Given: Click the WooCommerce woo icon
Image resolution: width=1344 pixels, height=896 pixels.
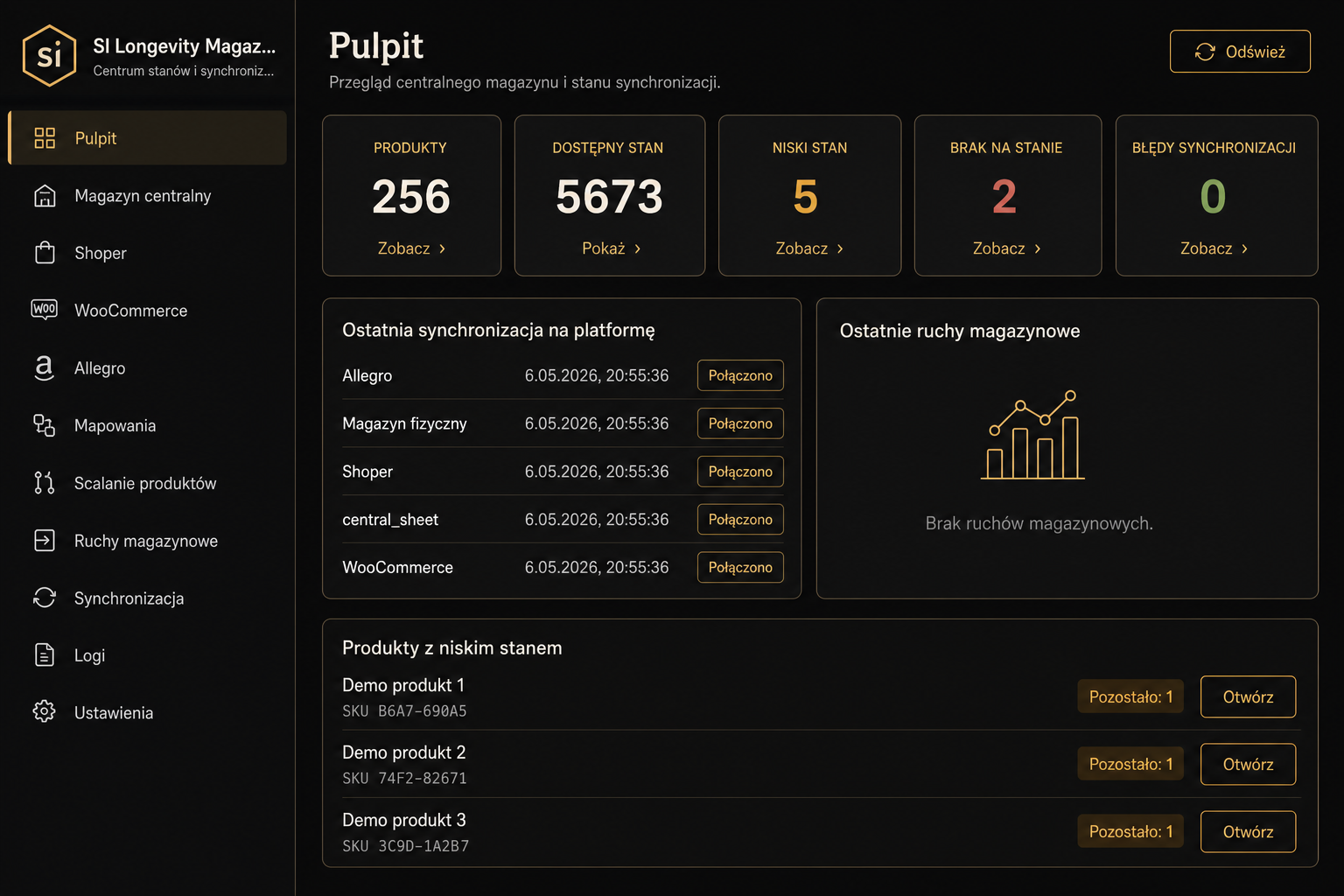Looking at the screenshot, I should click(45, 310).
